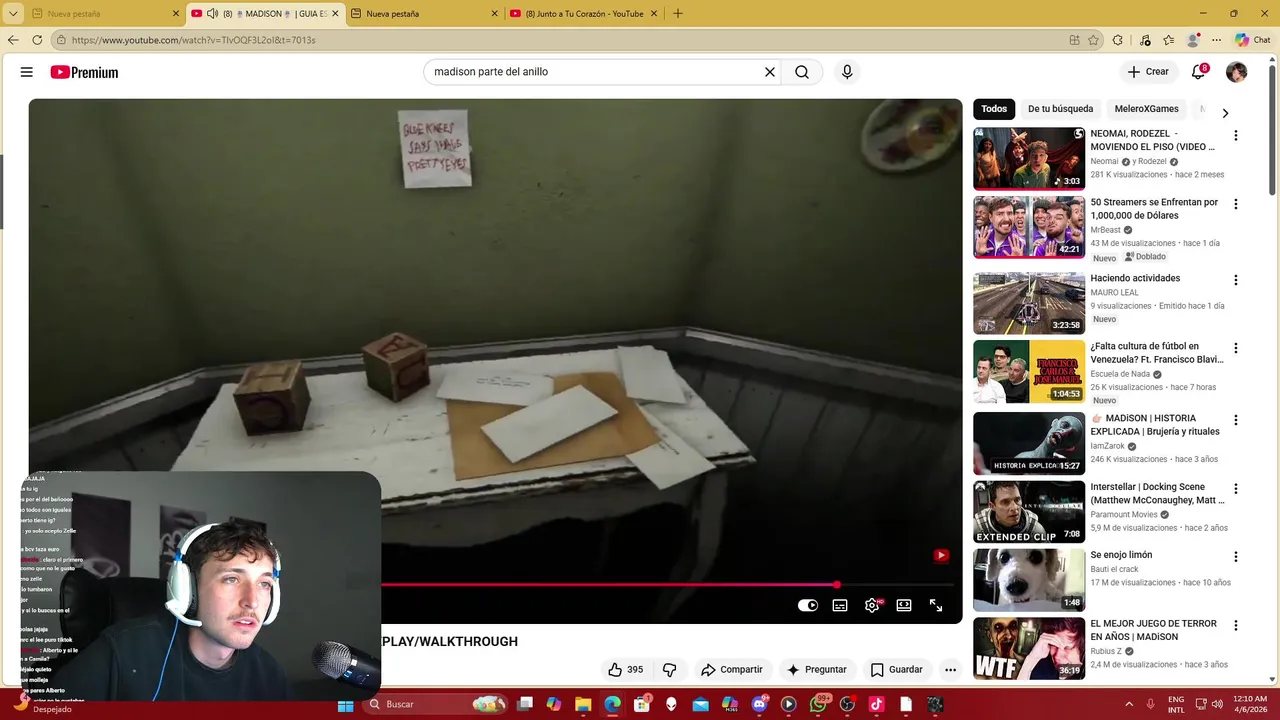Open the favorites list icon

tap(1168, 40)
